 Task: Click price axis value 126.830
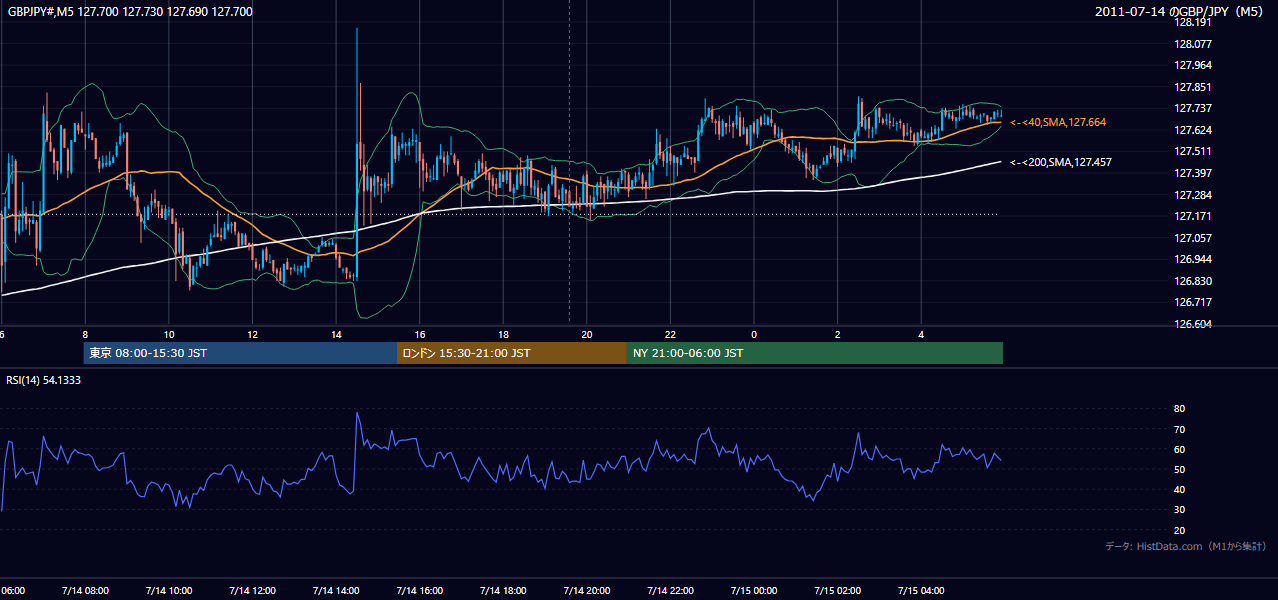coord(1192,282)
